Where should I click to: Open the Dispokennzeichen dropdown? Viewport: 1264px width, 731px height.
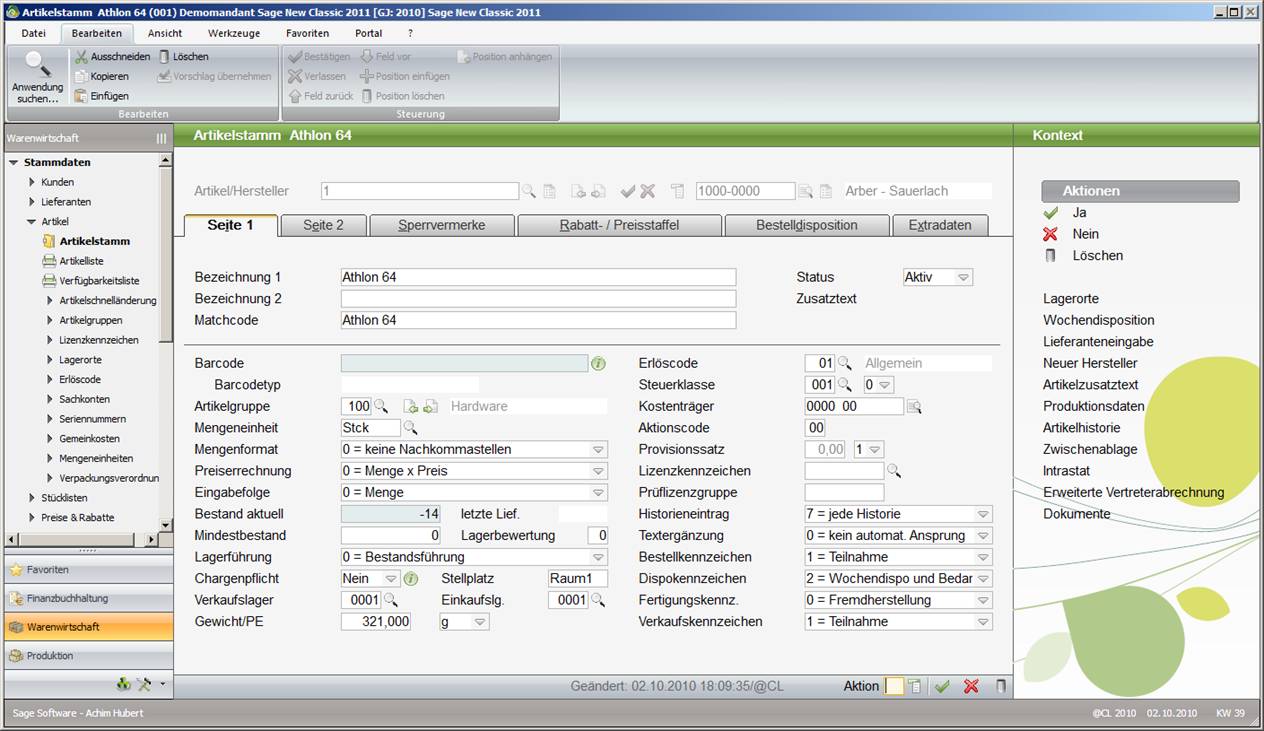(x=984, y=579)
